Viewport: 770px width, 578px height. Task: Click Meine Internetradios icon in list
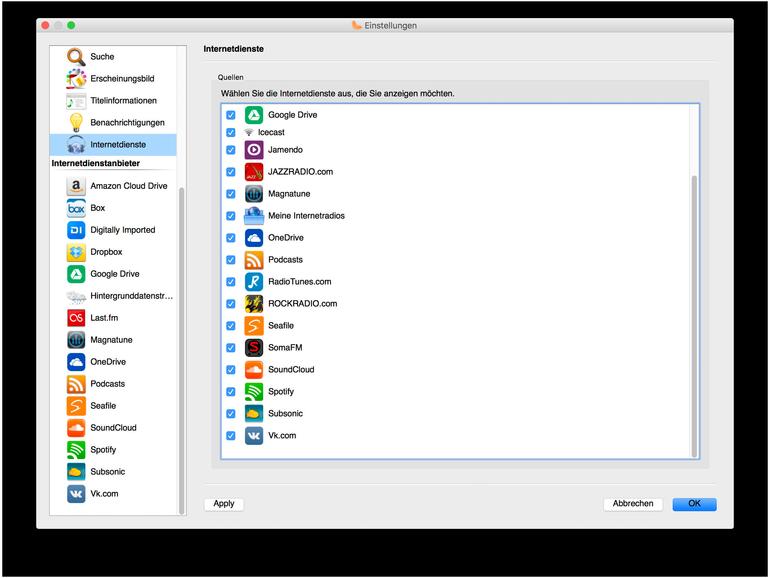254,216
